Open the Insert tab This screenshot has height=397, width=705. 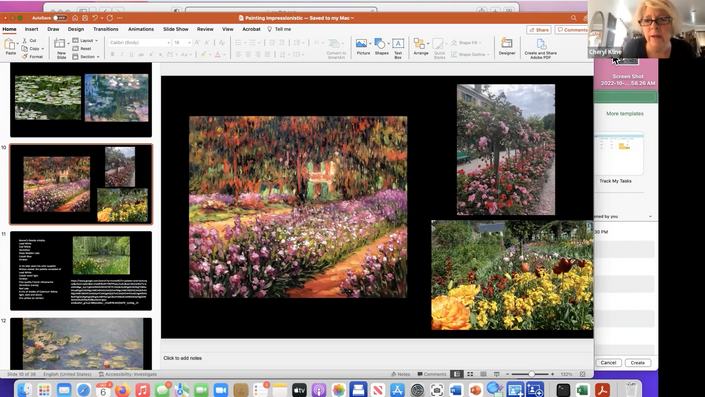[x=31, y=29]
